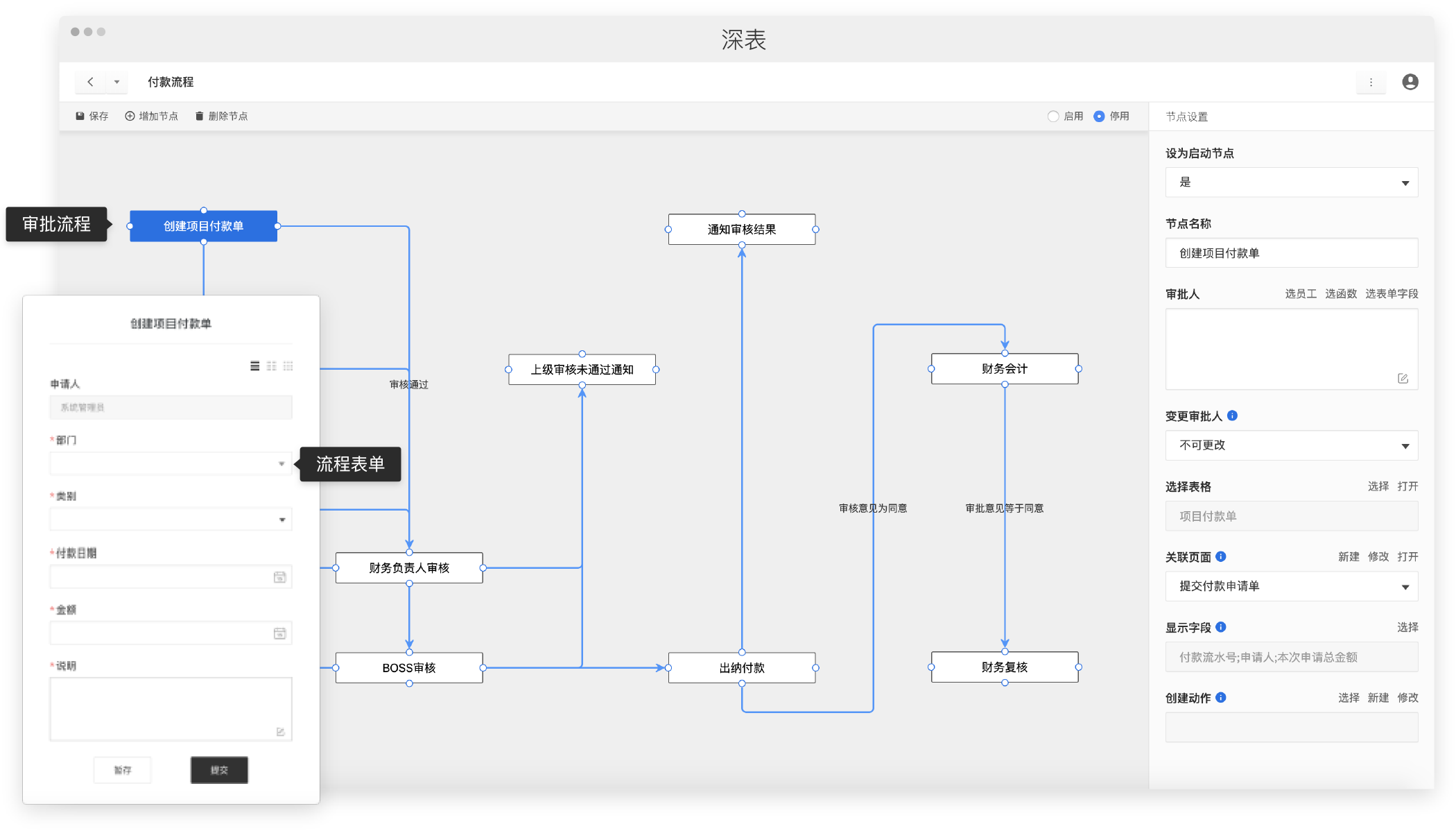Open dropdown arrow next to back button
The image size is (1456, 831).
(116, 82)
